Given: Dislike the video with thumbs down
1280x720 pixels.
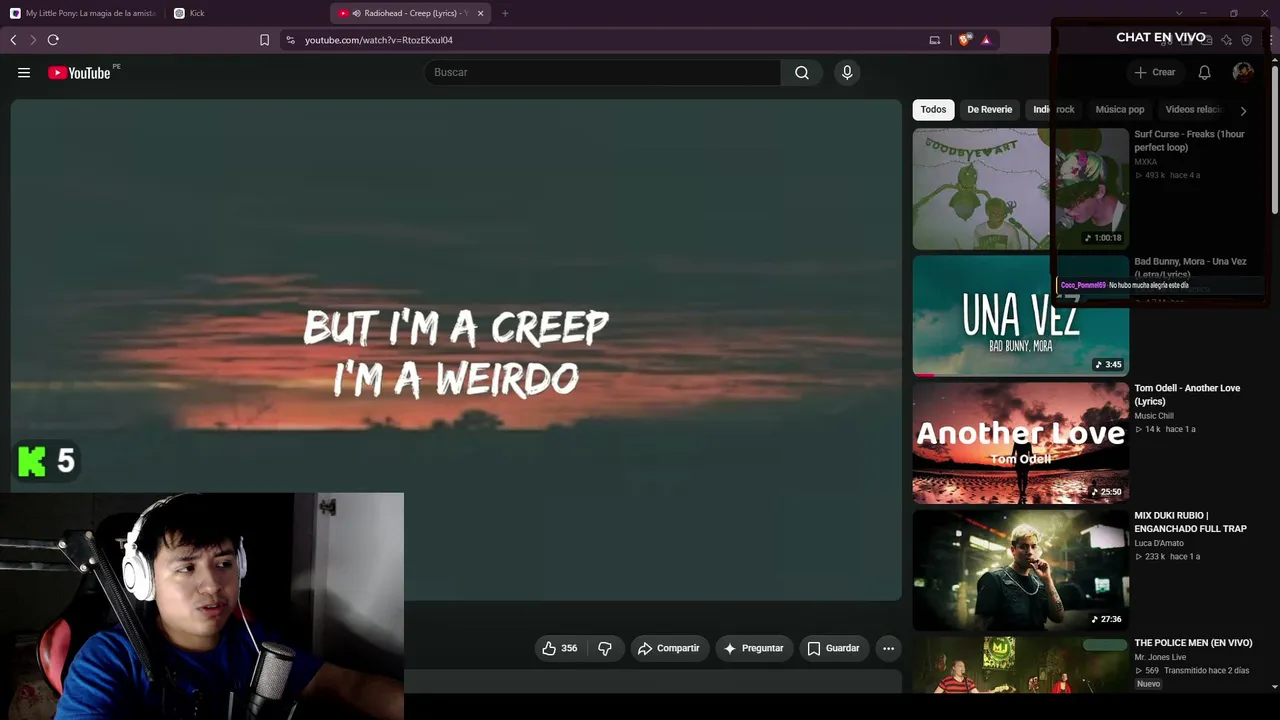Looking at the screenshot, I should 605,648.
